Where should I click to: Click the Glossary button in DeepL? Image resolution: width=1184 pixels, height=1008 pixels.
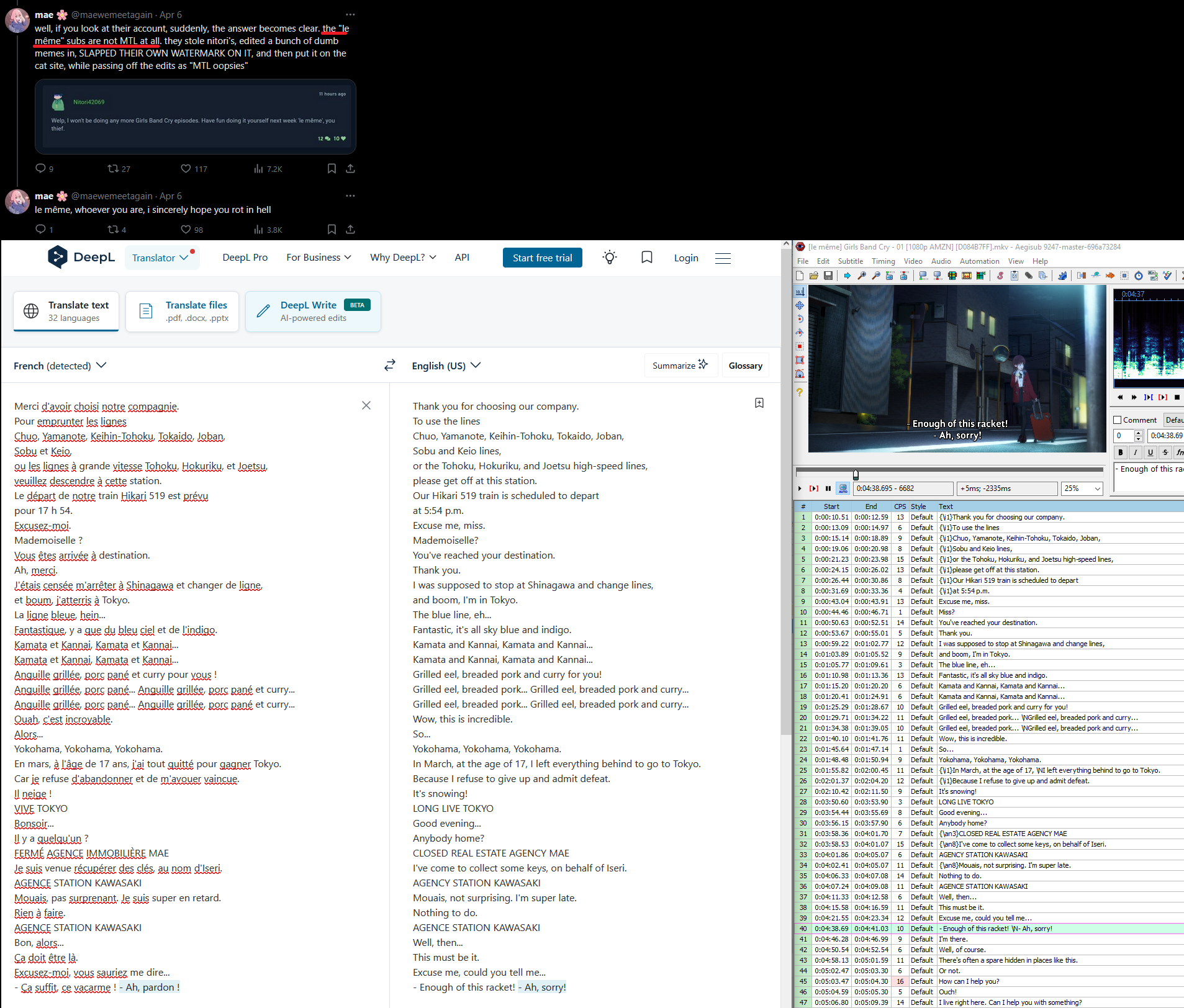coord(745,366)
